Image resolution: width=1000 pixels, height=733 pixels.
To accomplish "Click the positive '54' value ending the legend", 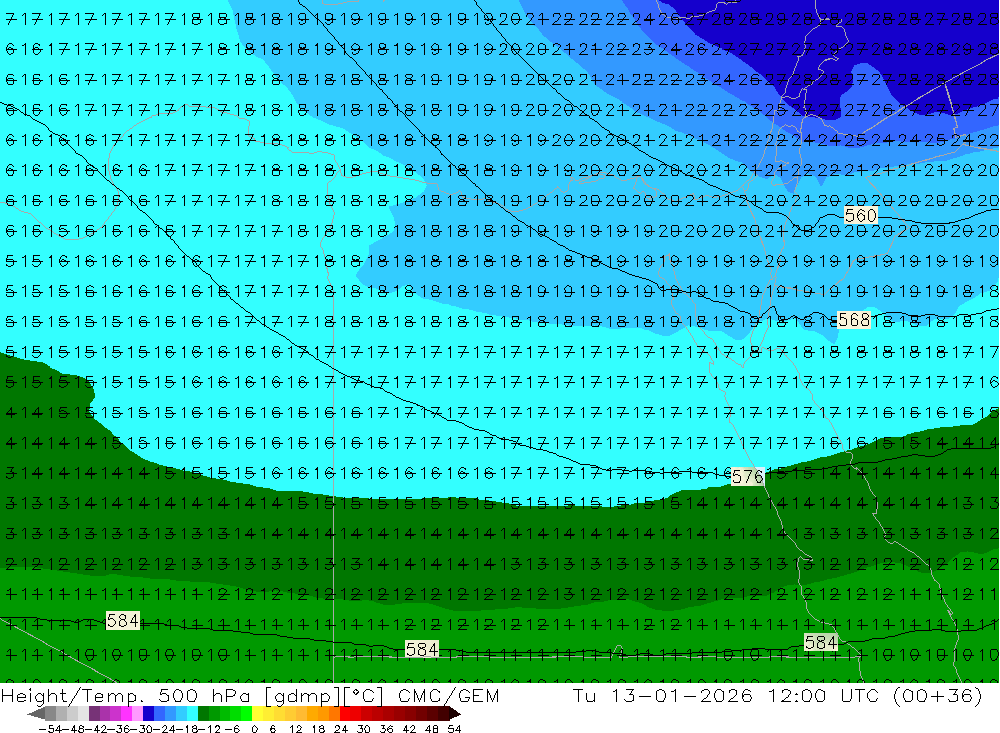I will pos(455,729).
